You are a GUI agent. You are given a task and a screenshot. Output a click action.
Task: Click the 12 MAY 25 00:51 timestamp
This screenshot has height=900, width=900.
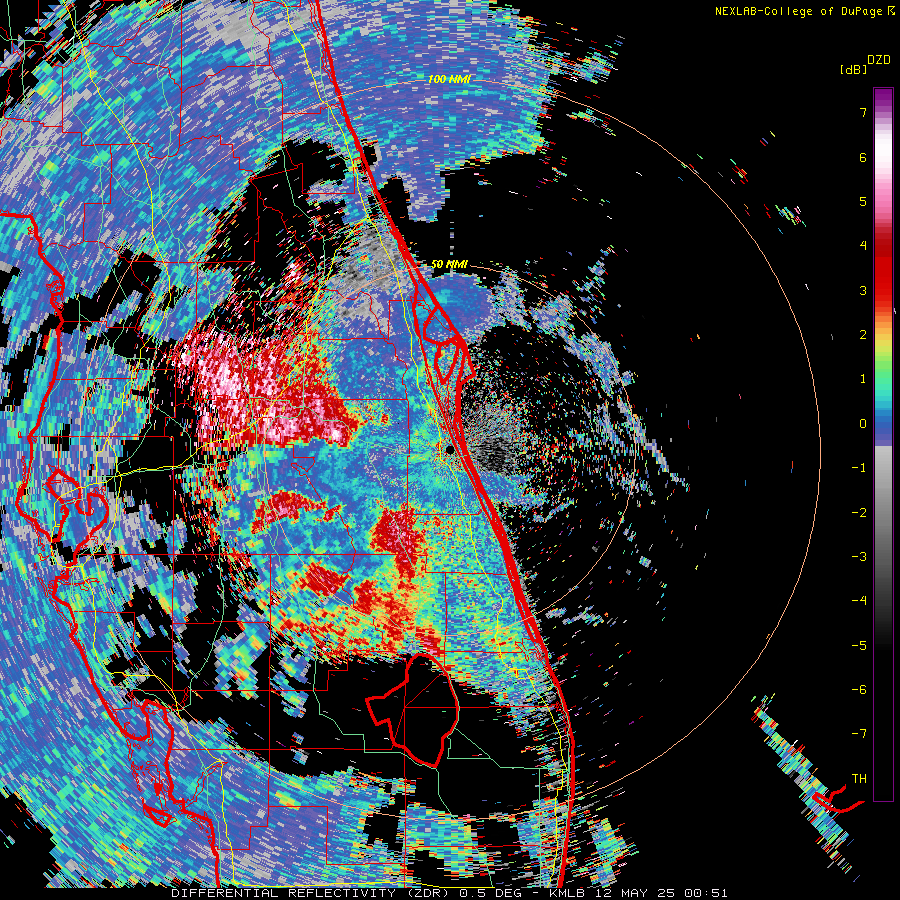coord(663,893)
